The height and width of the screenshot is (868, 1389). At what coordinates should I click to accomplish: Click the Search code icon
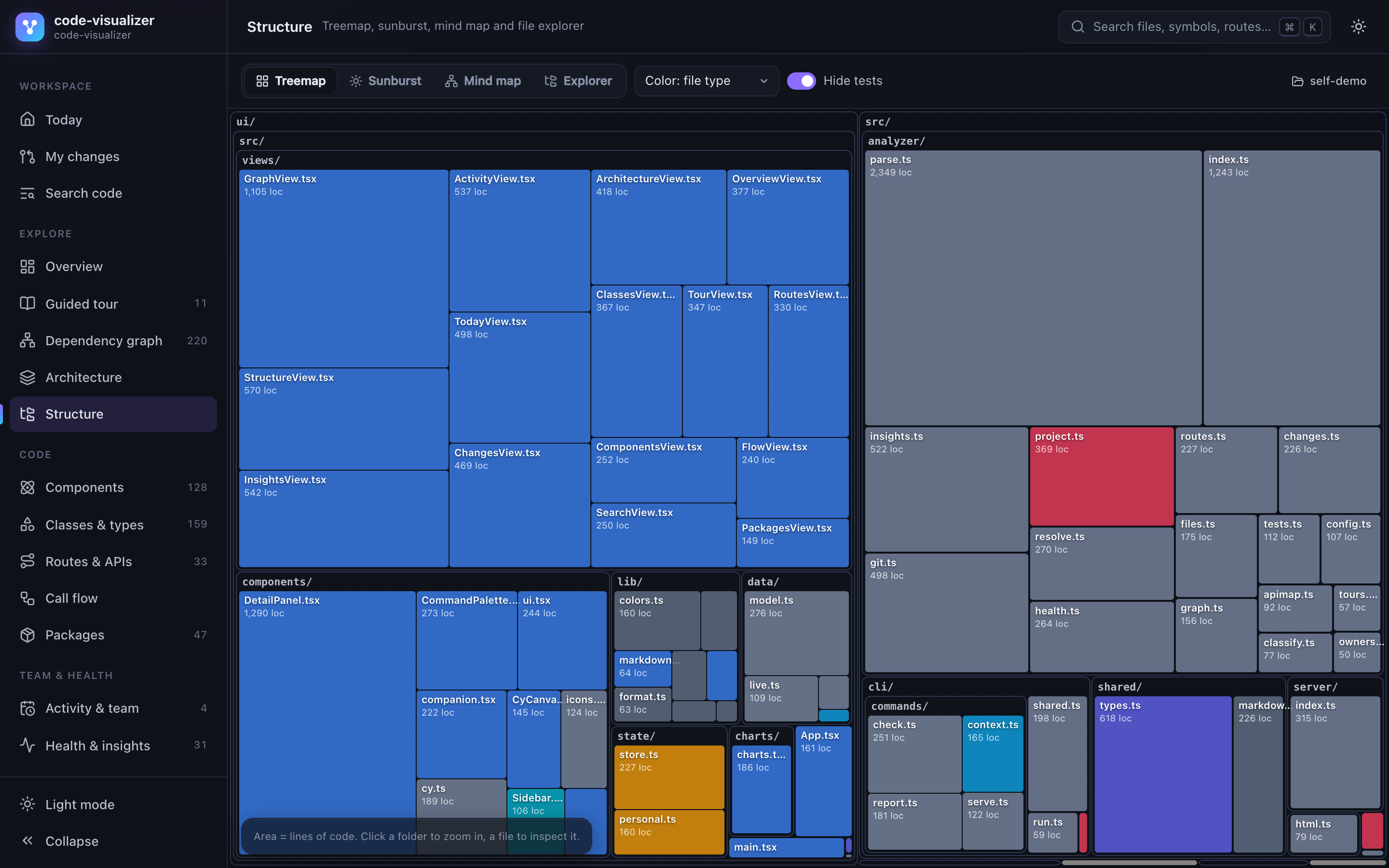[27, 193]
